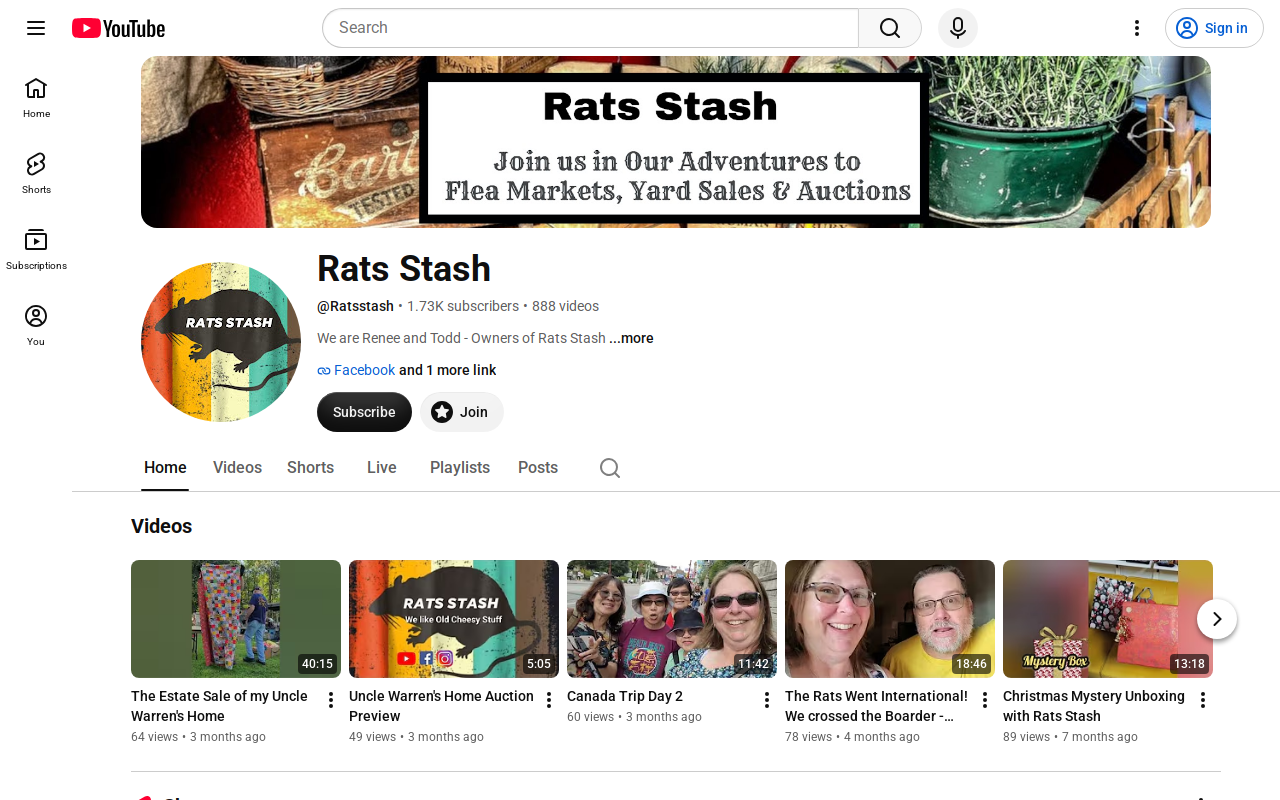
Task: Click the Rats Stash channel name heading
Action: (404, 269)
